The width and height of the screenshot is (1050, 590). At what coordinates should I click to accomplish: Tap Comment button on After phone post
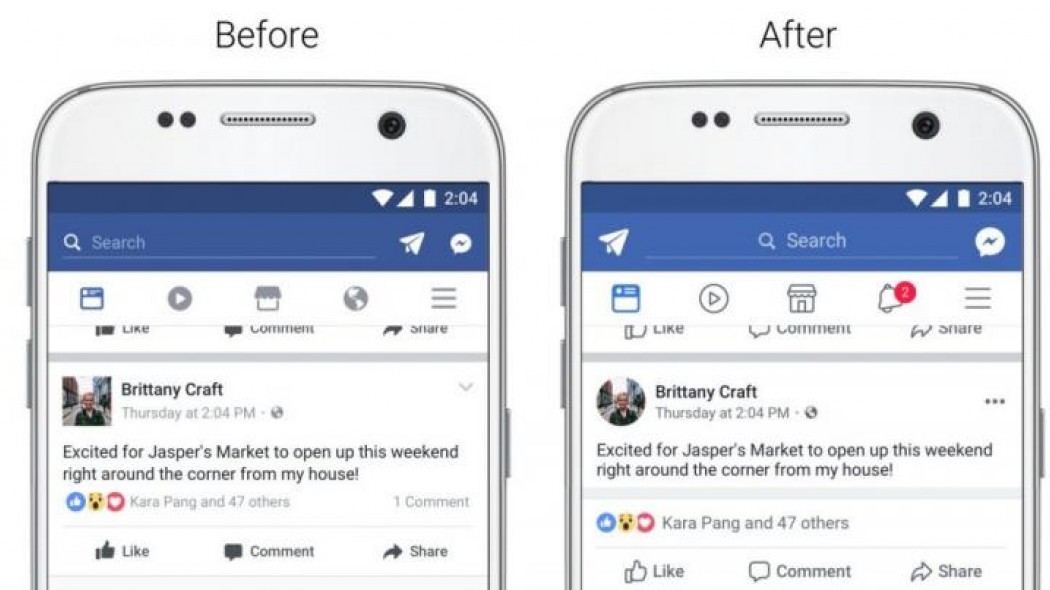click(x=800, y=571)
